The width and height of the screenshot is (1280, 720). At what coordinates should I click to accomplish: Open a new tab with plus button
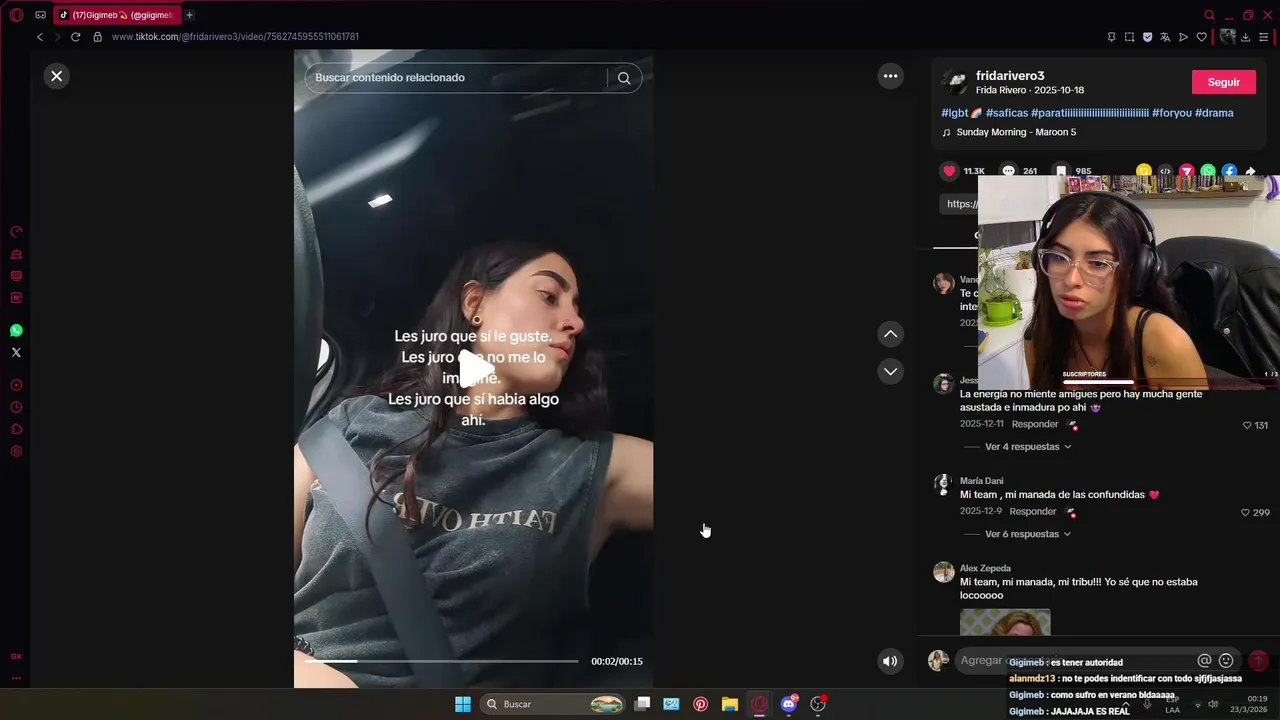pos(189,15)
